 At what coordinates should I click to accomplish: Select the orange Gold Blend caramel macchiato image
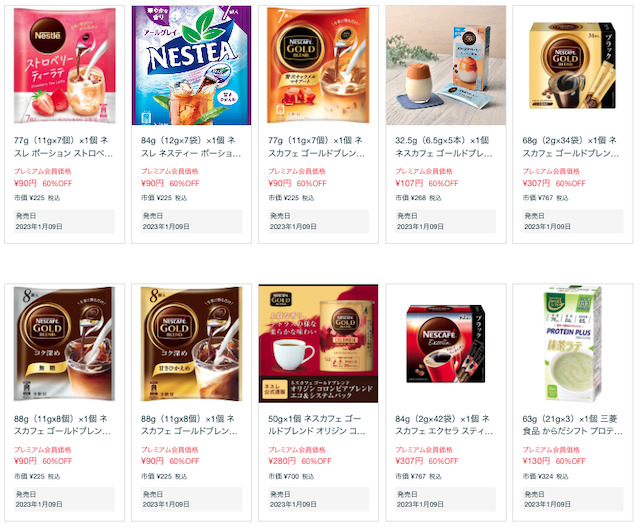[x=318, y=65]
